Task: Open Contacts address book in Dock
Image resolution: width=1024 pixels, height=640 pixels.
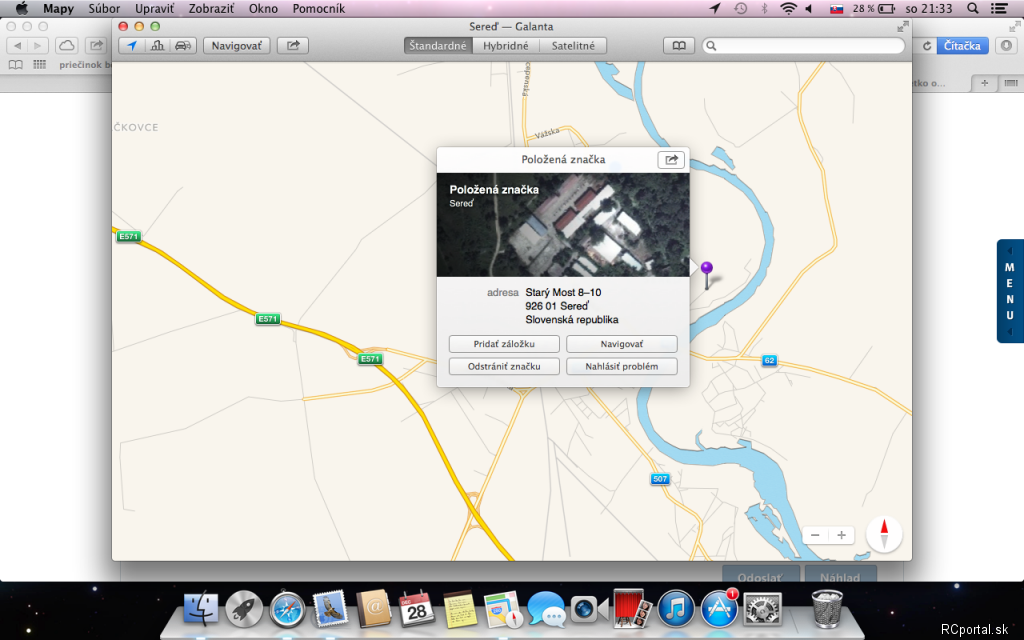Action: [x=374, y=609]
